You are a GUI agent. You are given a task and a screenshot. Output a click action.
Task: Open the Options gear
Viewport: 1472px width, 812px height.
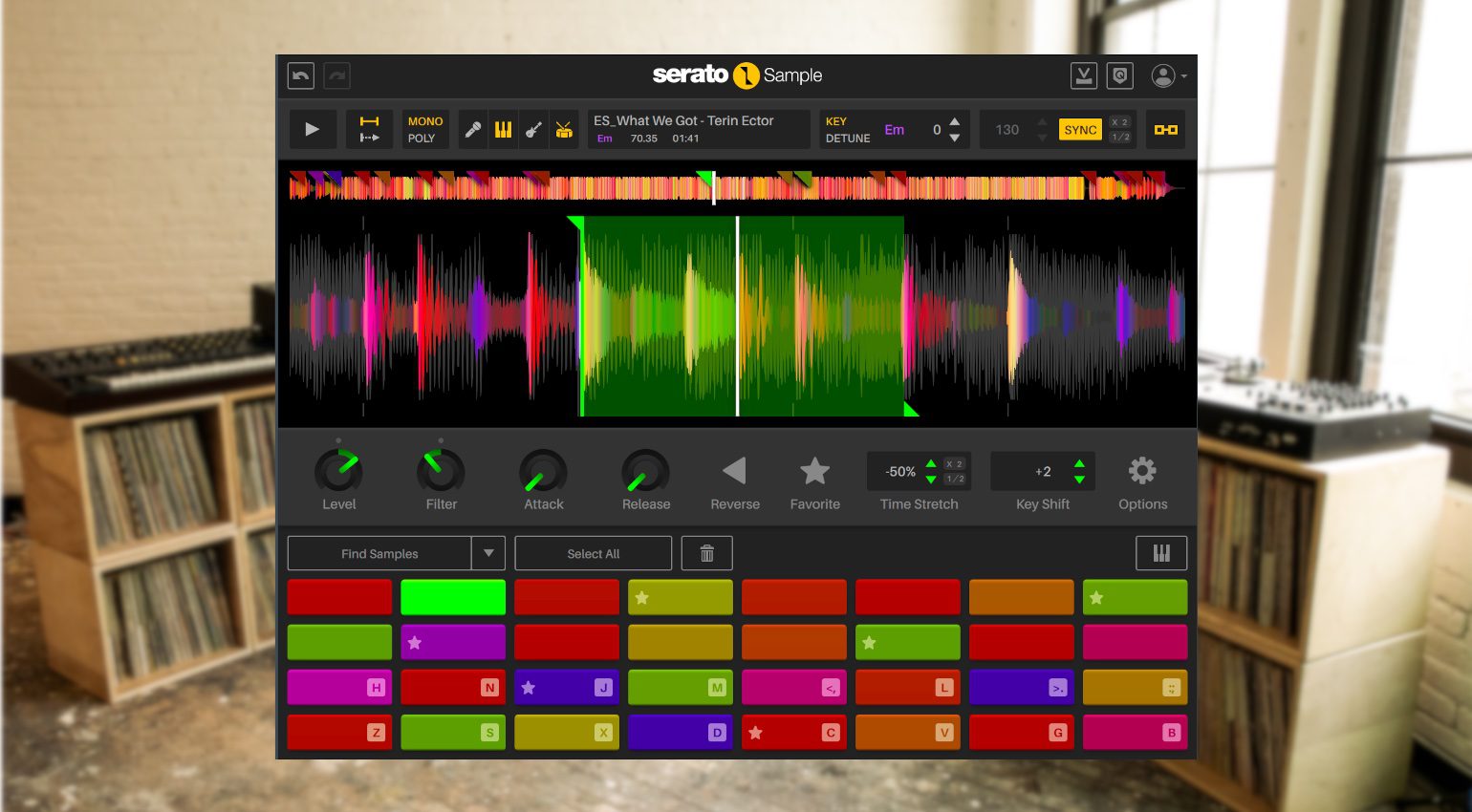tap(1142, 471)
